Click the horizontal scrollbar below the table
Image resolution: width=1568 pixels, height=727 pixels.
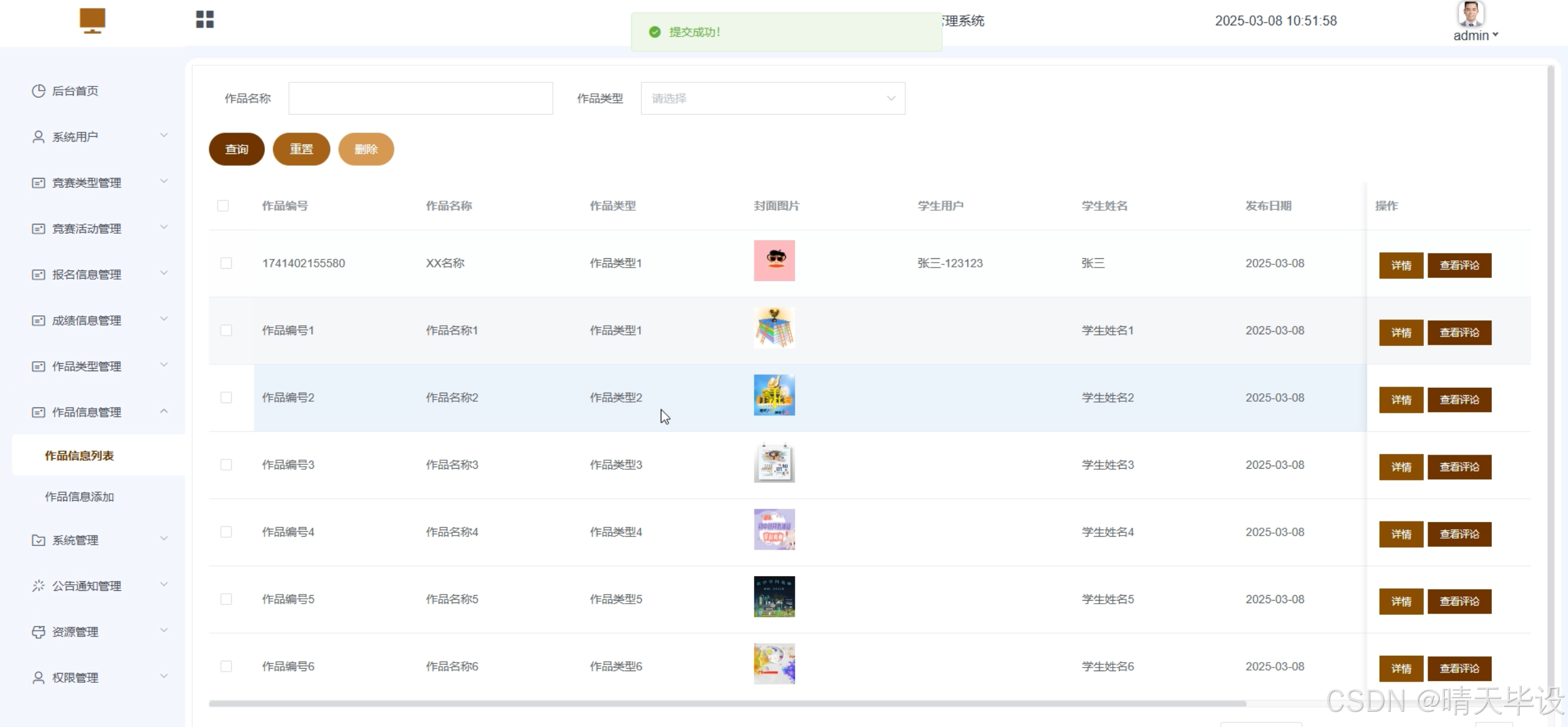pyautogui.click(x=727, y=704)
